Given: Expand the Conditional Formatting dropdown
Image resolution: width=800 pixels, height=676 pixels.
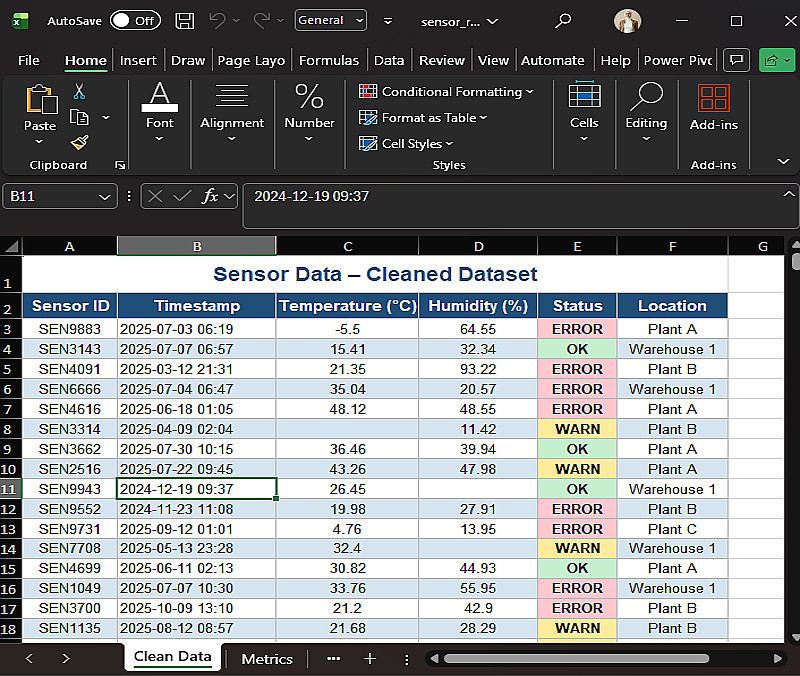Looking at the screenshot, I should coord(445,91).
